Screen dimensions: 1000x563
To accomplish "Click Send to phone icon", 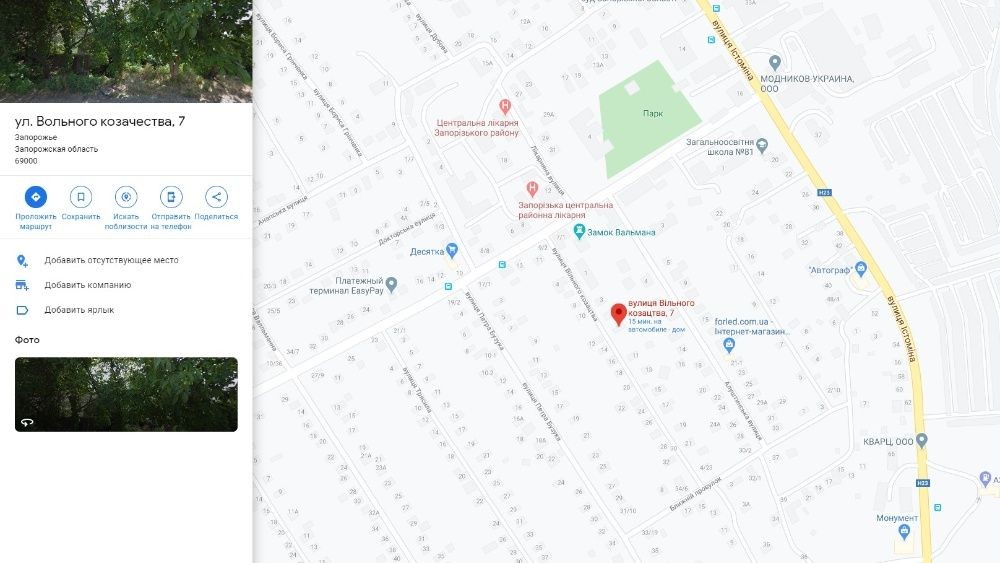I will tap(171, 197).
